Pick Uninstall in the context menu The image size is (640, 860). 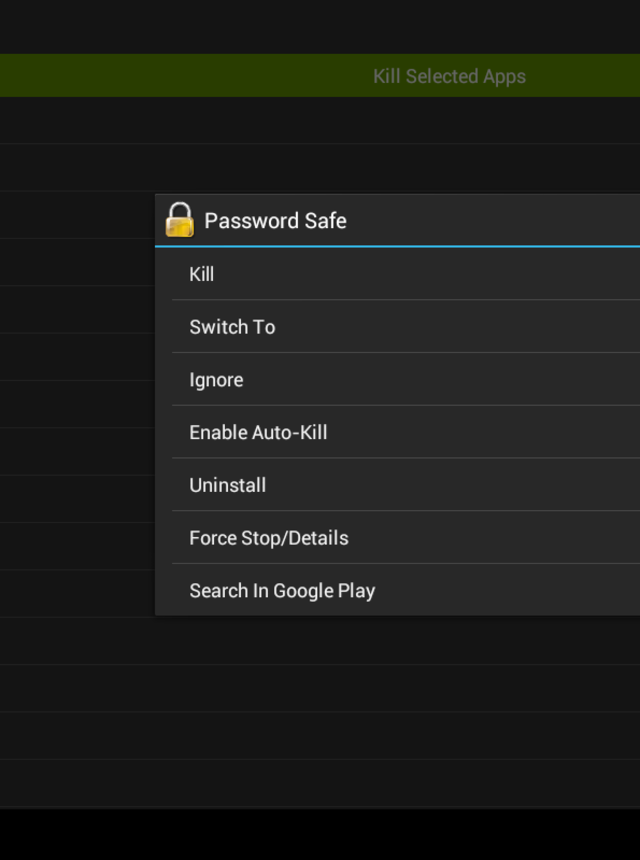pyautogui.click(x=227, y=485)
